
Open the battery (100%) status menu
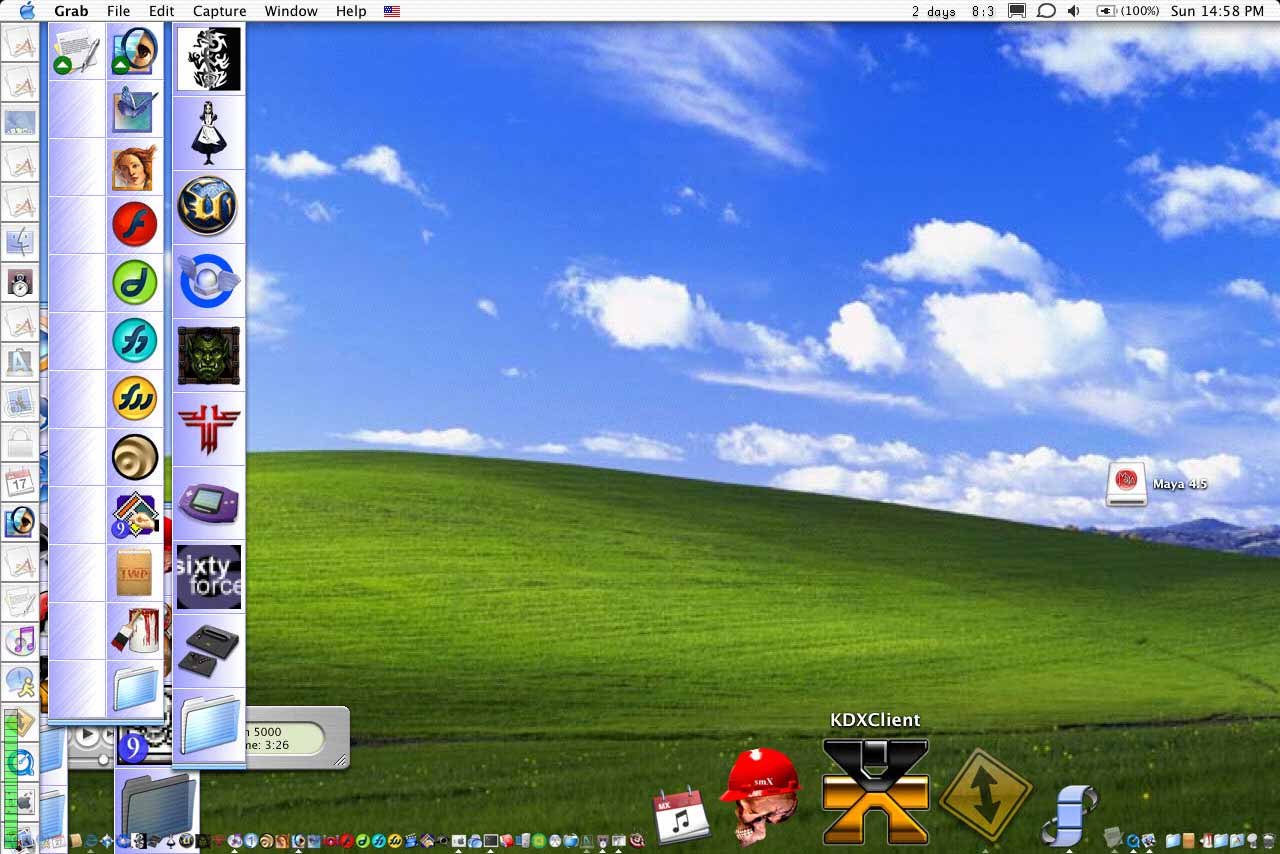pos(1128,11)
